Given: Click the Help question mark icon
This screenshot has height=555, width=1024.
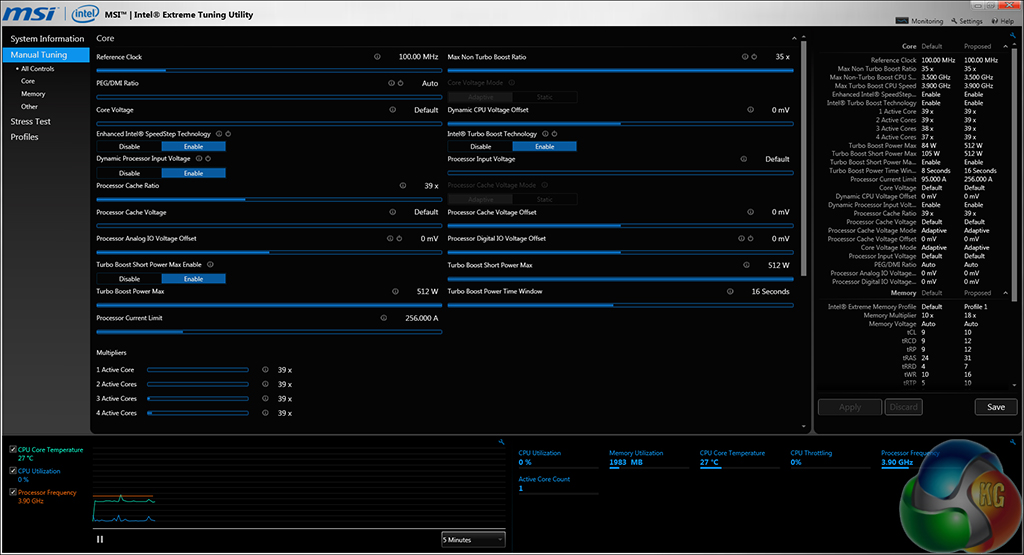Looking at the screenshot, I should 994,21.
